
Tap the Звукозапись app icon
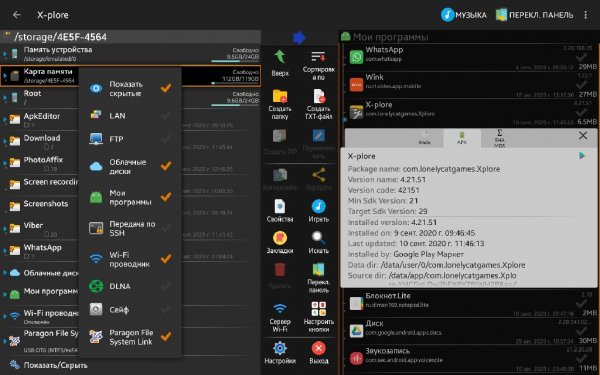point(356,358)
